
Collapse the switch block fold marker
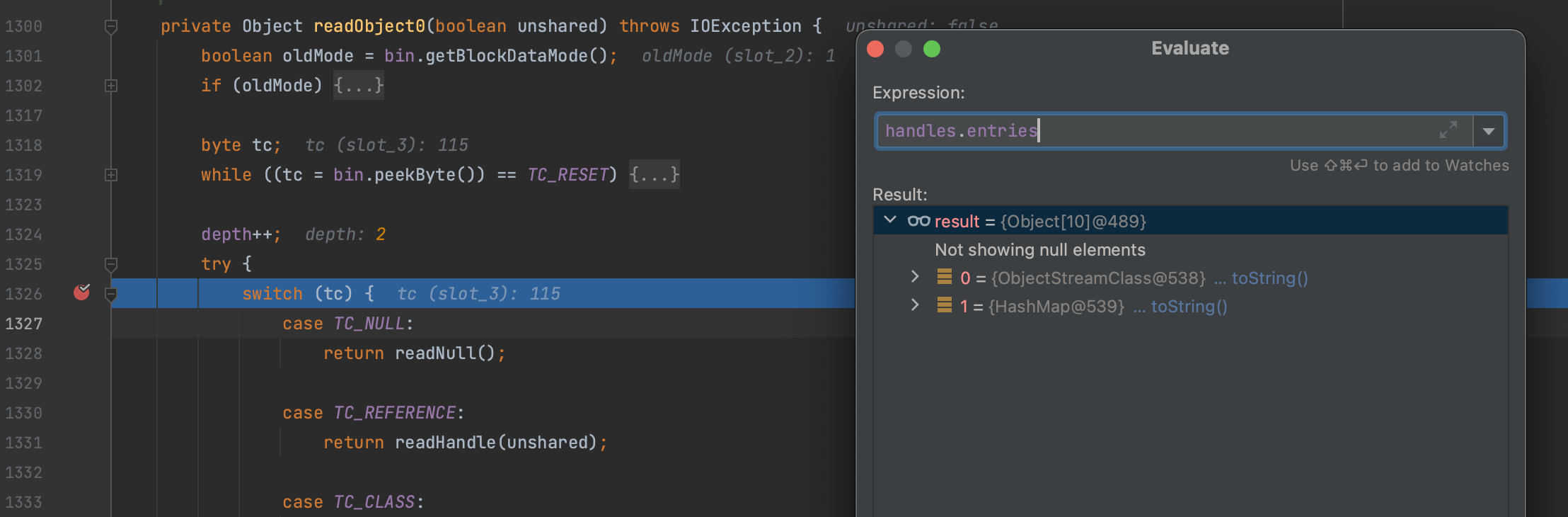(x=111, y=294)
